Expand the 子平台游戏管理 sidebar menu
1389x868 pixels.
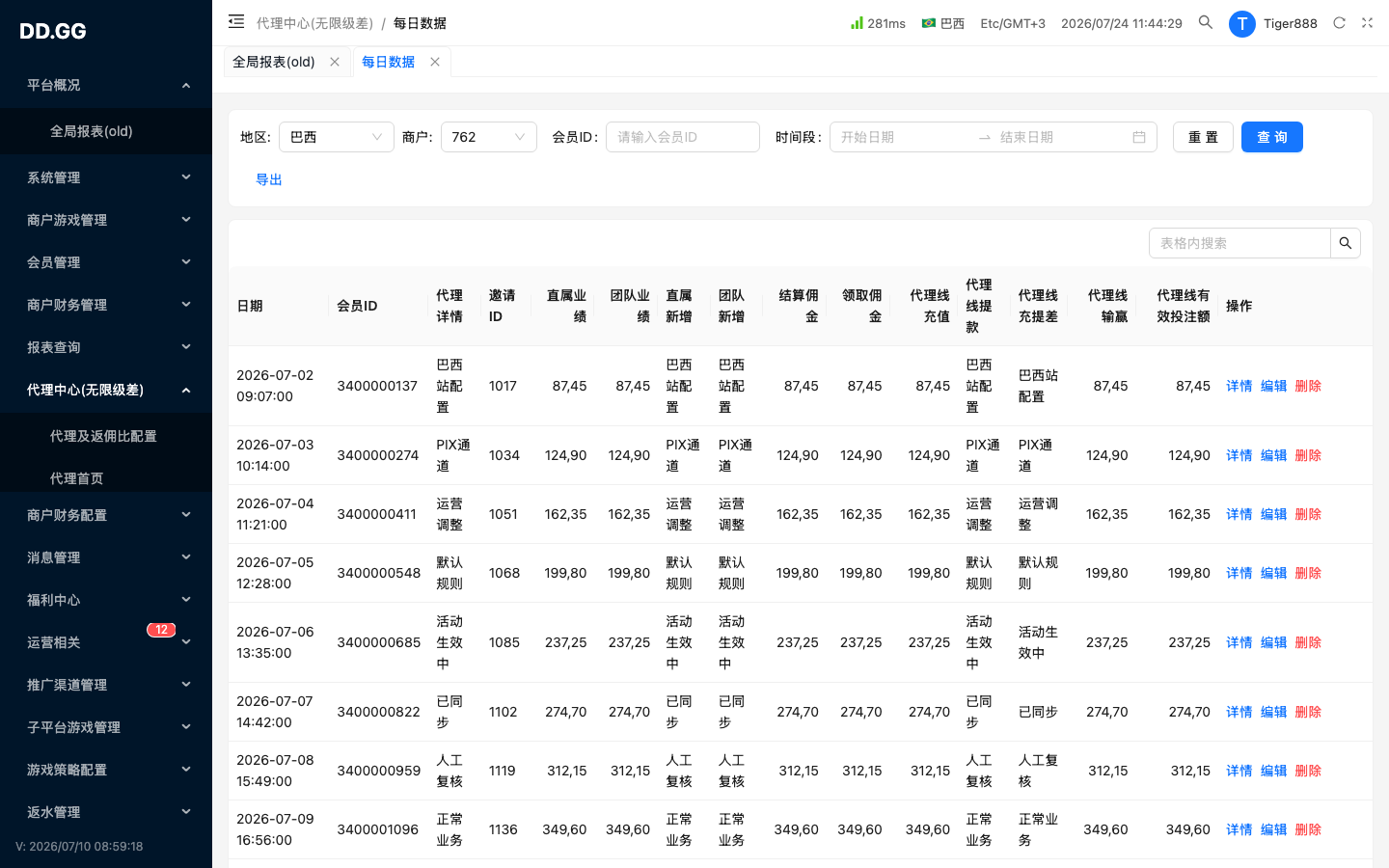(106, 727)
